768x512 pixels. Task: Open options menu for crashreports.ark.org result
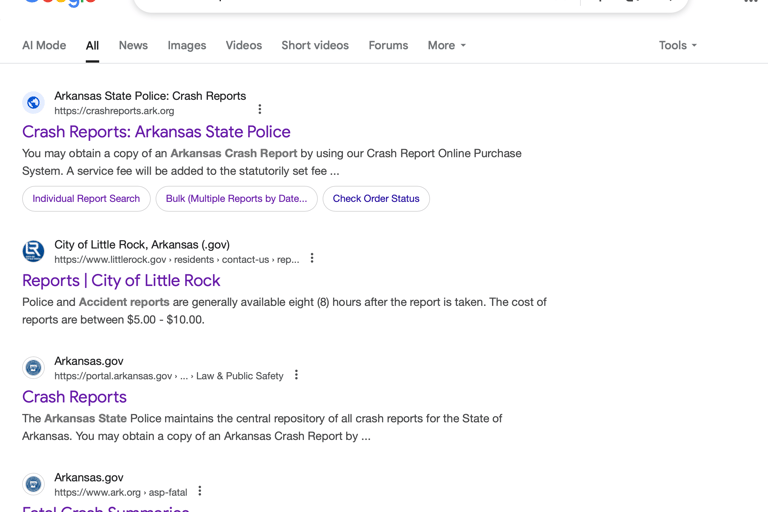260,109
